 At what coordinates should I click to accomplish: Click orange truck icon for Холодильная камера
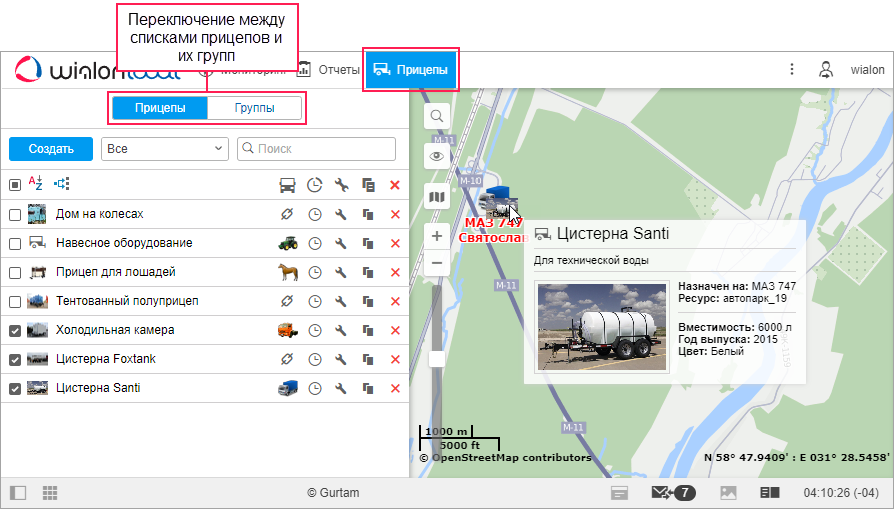click(288, 330)
